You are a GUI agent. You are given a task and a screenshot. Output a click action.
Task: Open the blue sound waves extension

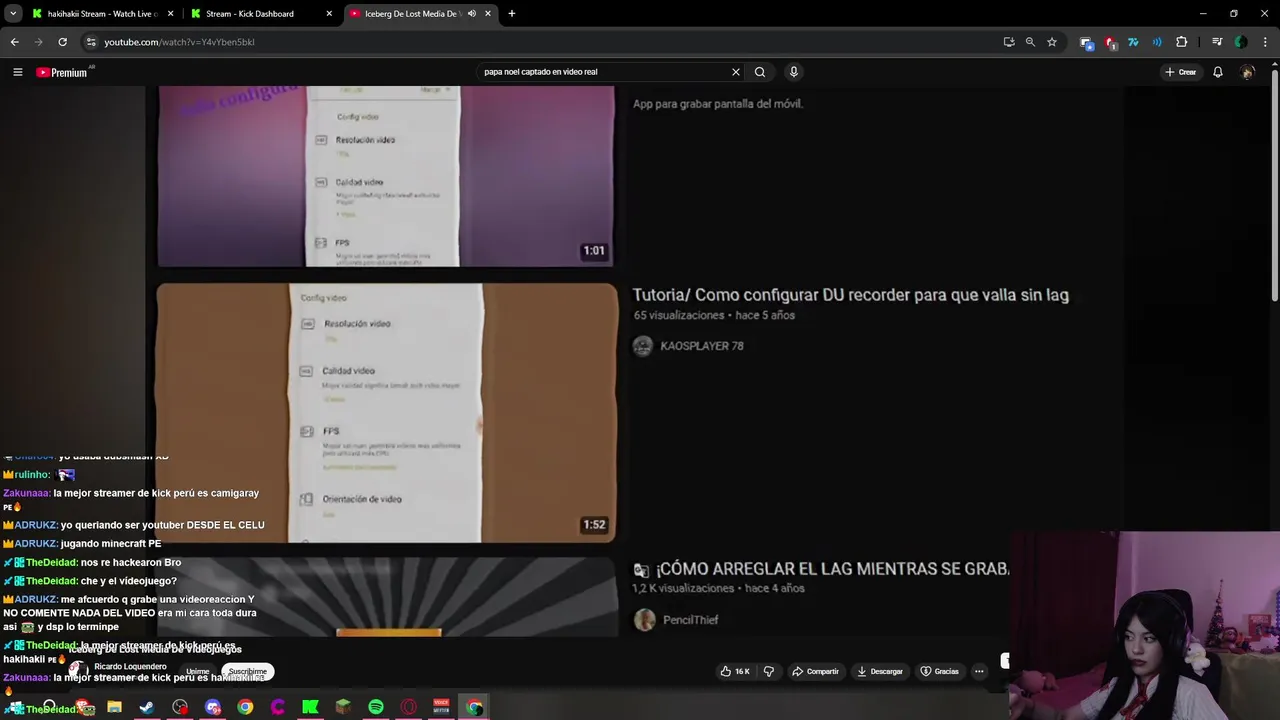coord(1157,42)
